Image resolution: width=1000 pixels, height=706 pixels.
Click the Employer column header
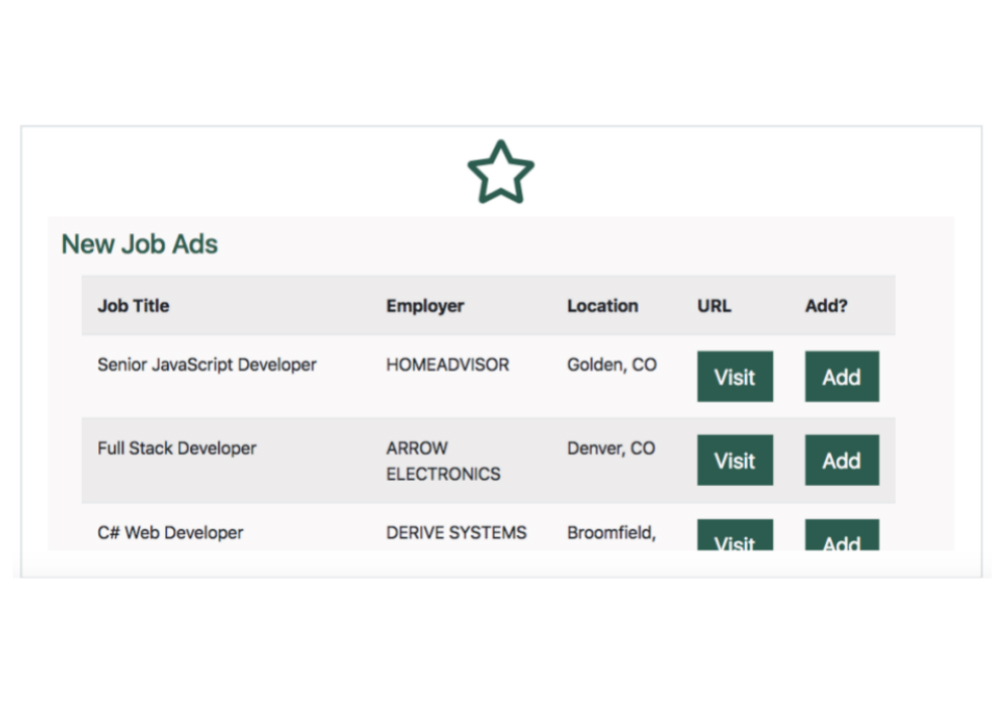coord(425,306)
